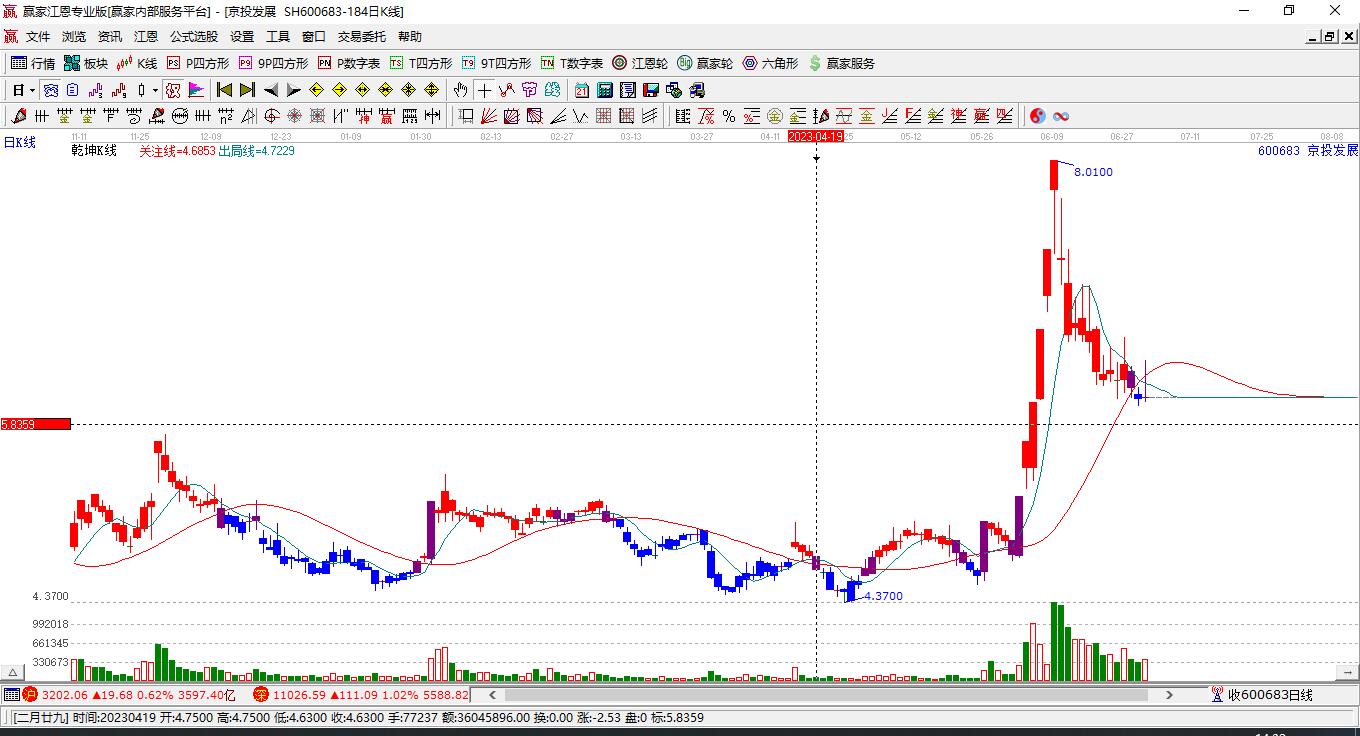Open the 帮助 menu
This screenshot has height=736, width=1360.
coord(410,37)
